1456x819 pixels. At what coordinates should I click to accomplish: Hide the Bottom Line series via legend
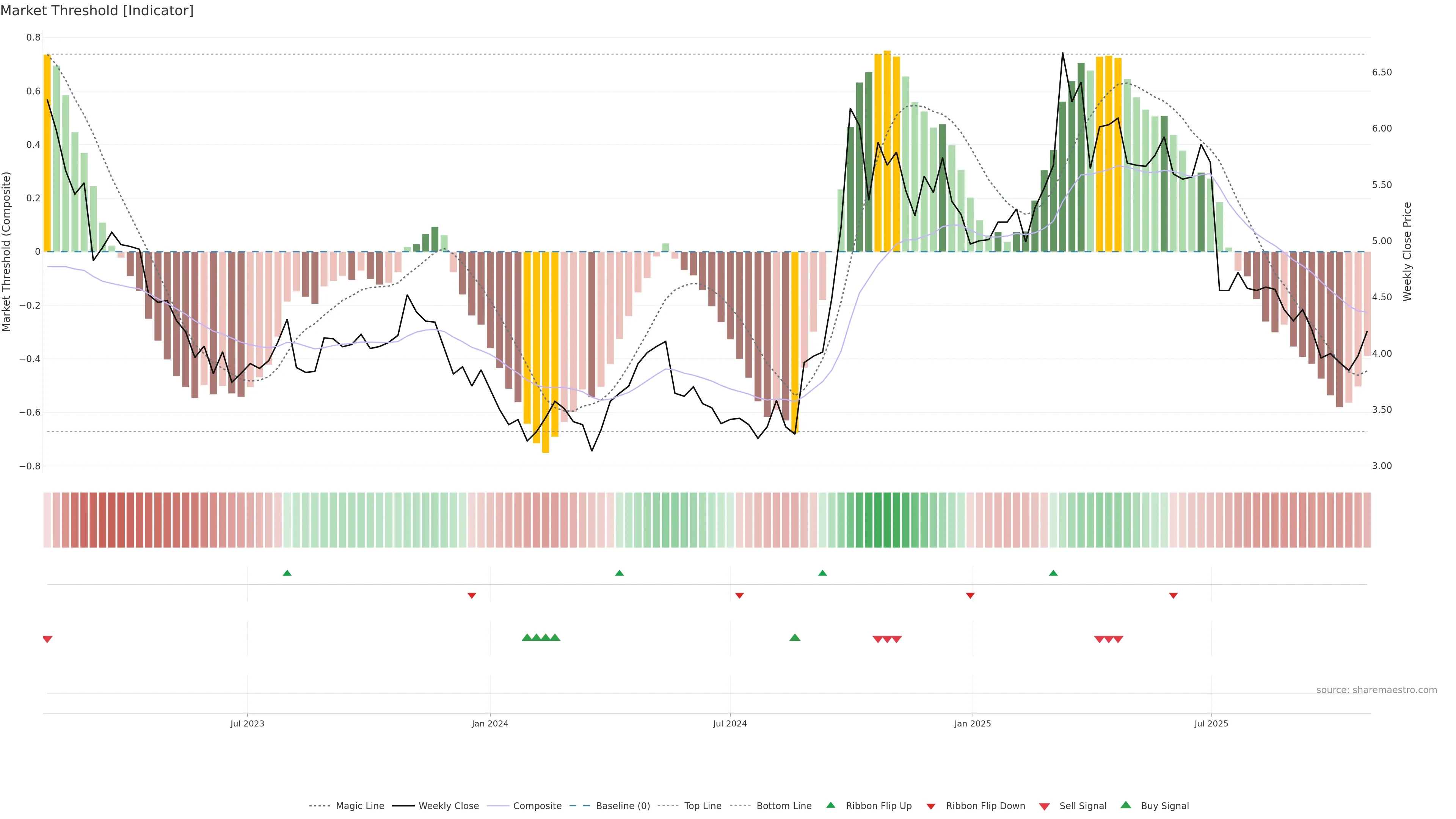[783, 806]
